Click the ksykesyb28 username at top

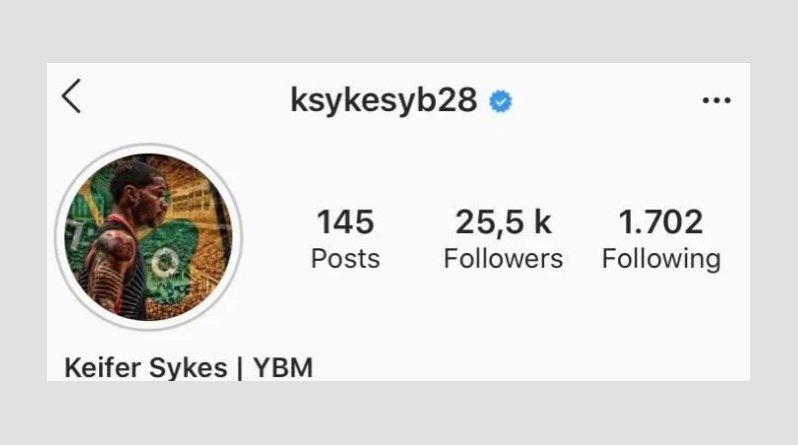(384, 101)
